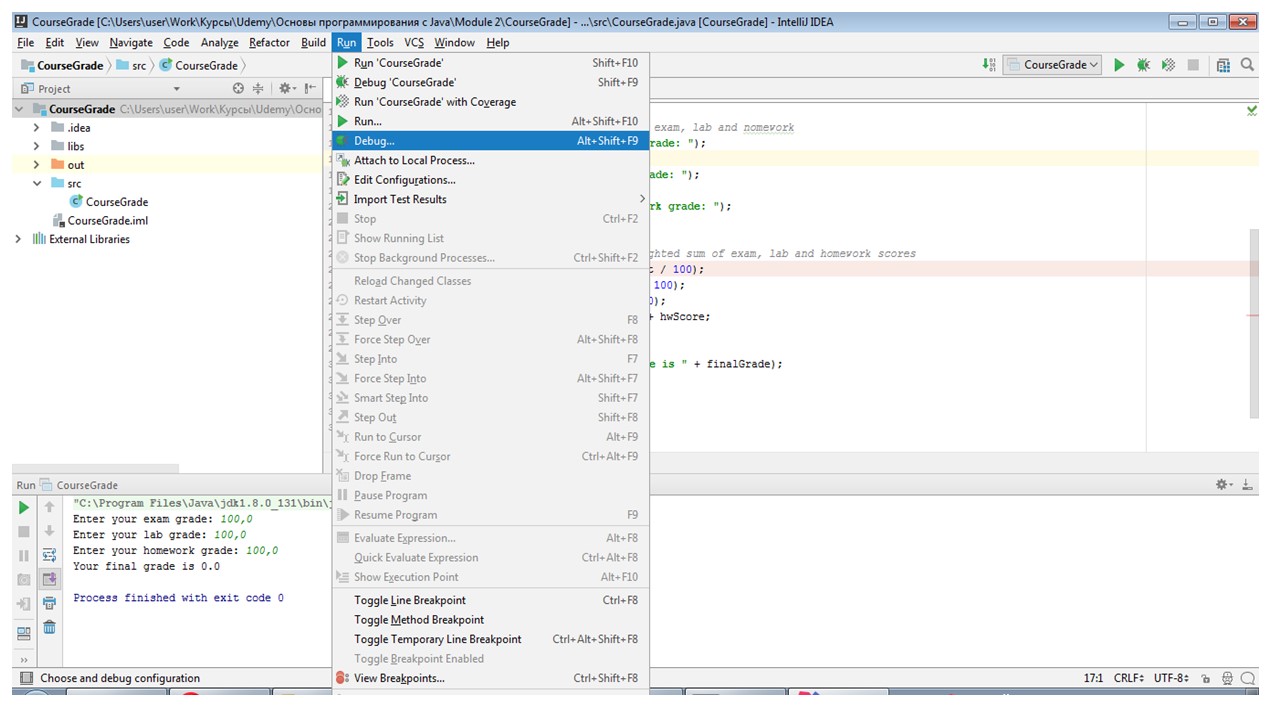The image size is (1280, 720).
Task: Rerun CourseGrade with the Run panel's green arrow
Action: [x=24, y=508]
